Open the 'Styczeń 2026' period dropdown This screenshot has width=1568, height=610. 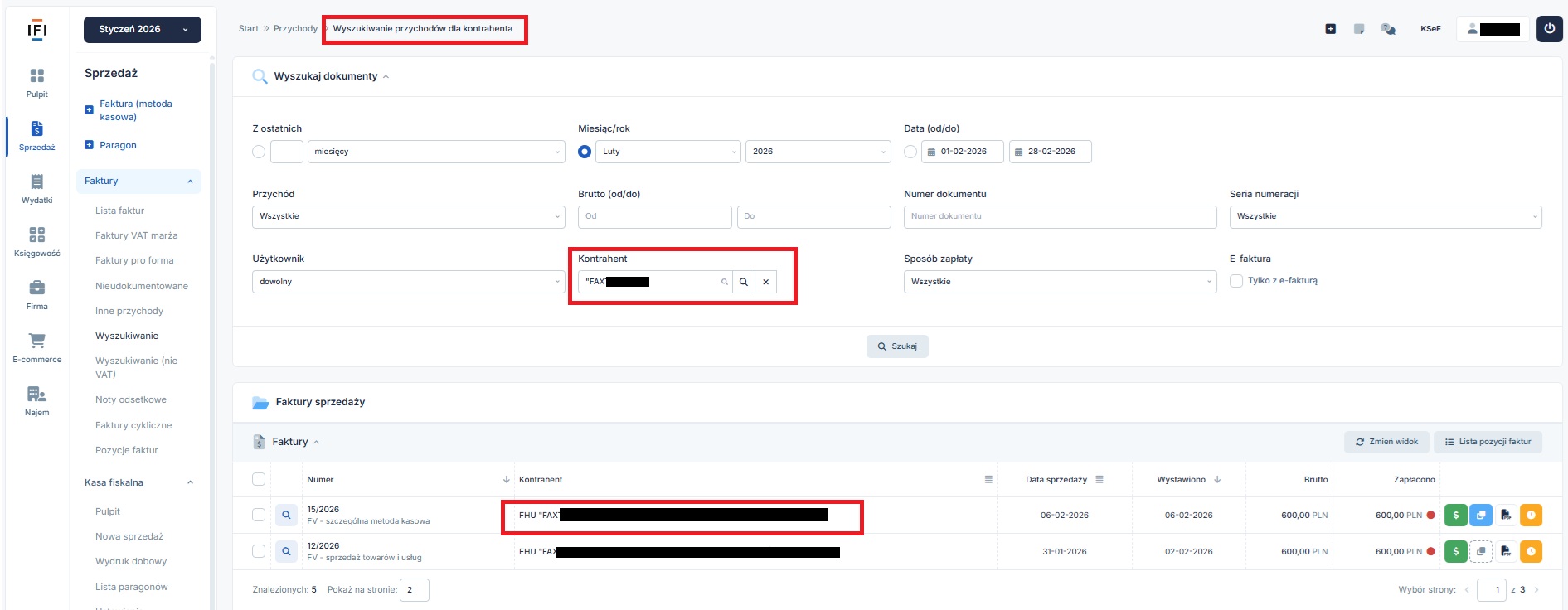[142, 30]
